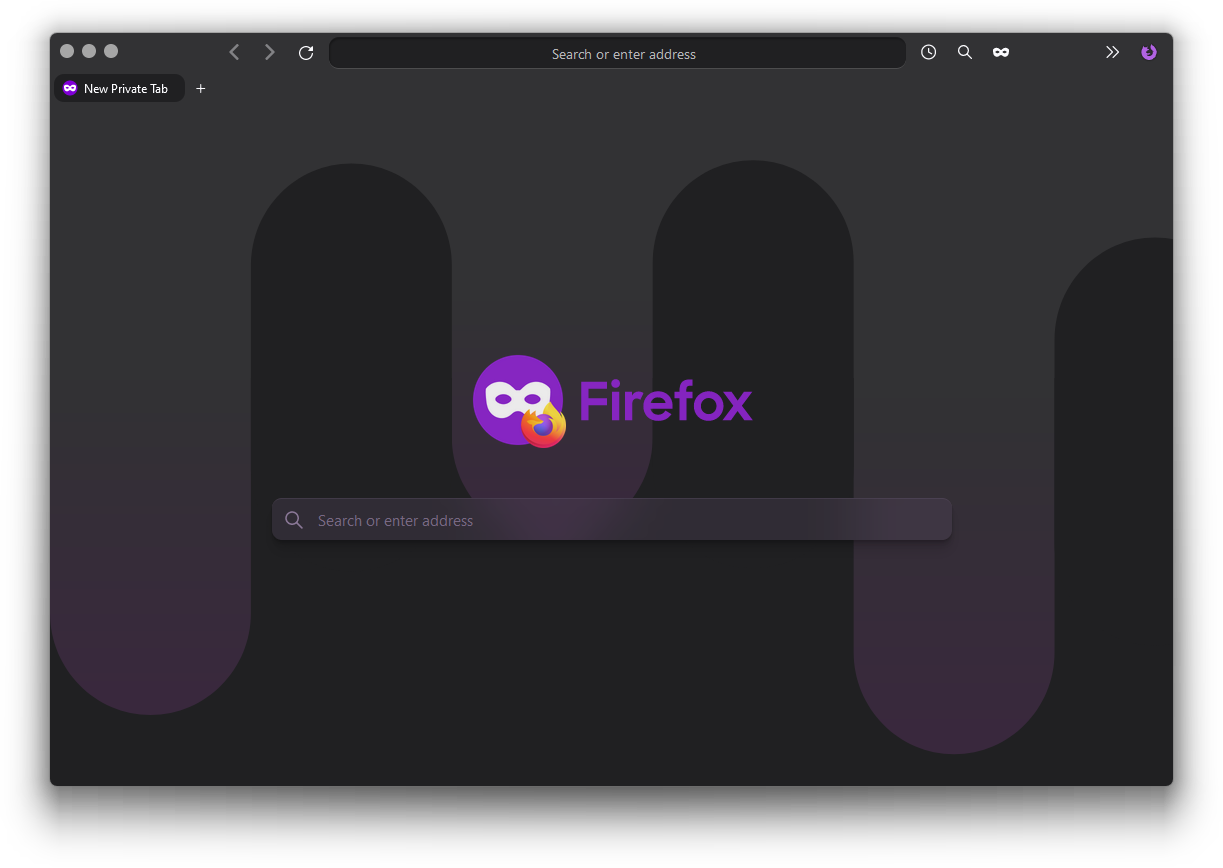Enter full screen with the green window button

pos(111,50)
